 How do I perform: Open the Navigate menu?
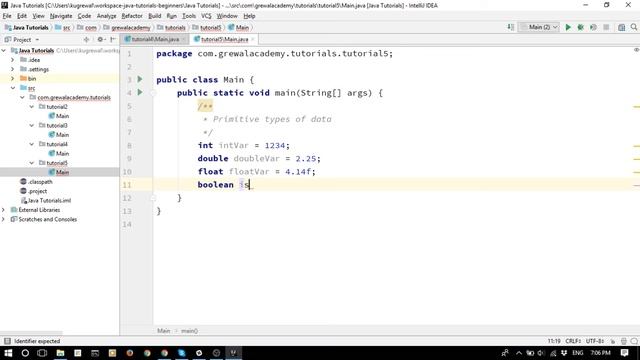pyautogui.click(x=61, y=16)
